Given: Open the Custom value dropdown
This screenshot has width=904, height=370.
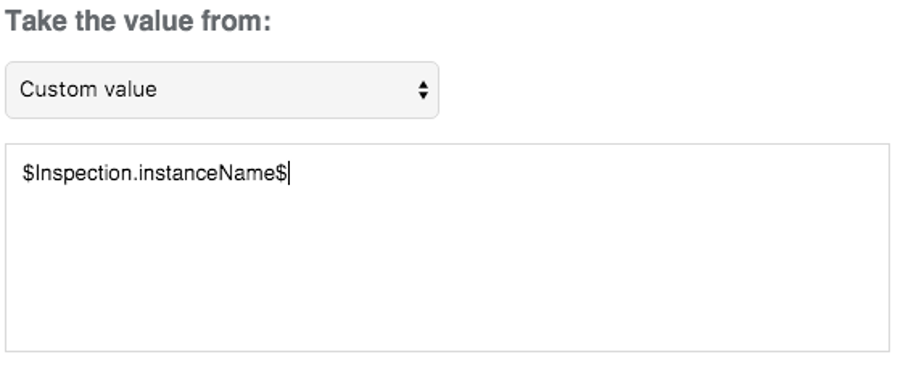Looking at the screenshot, I should coord(222,90).
